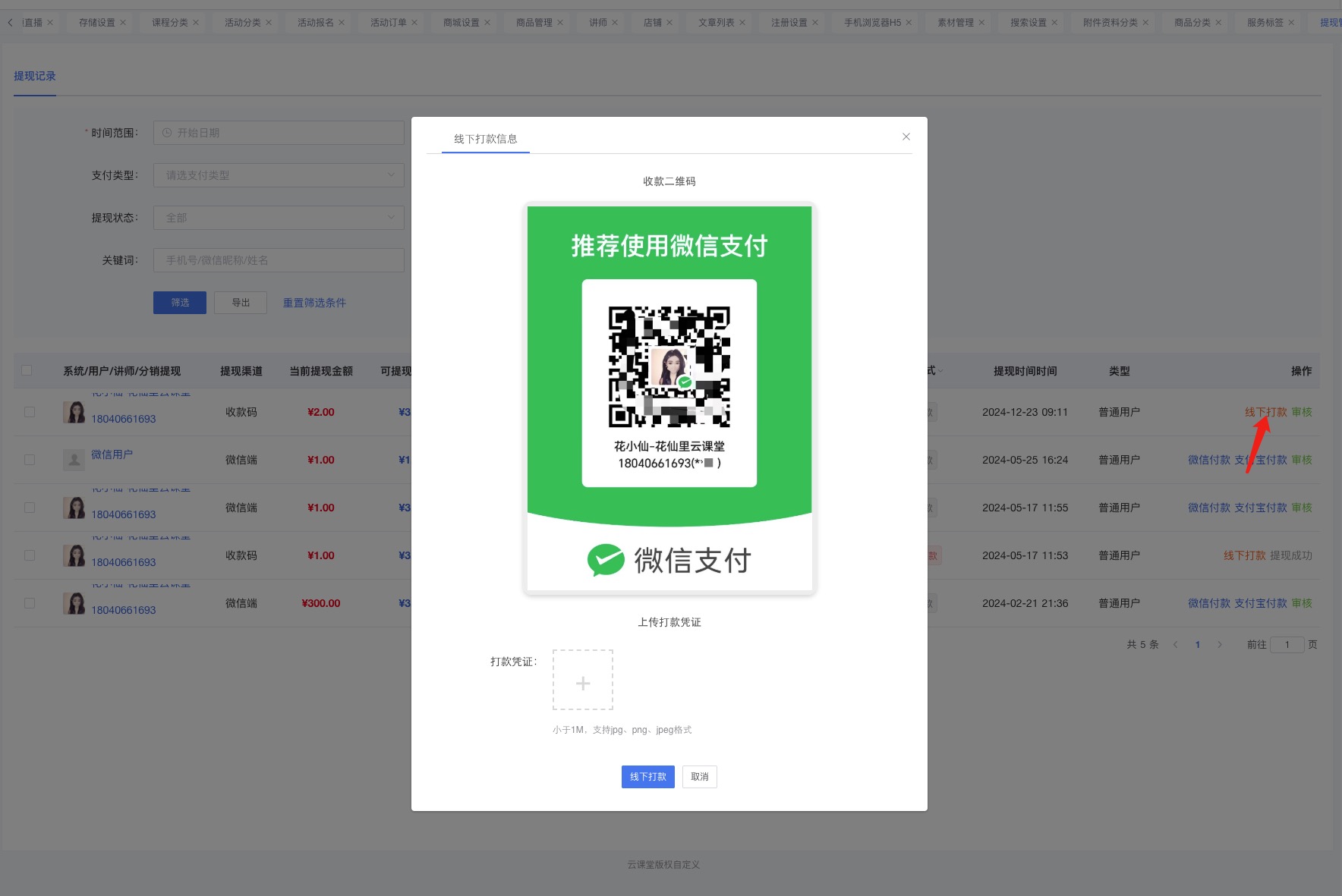Click the 重置筛选条件 link

click(314, 303)
